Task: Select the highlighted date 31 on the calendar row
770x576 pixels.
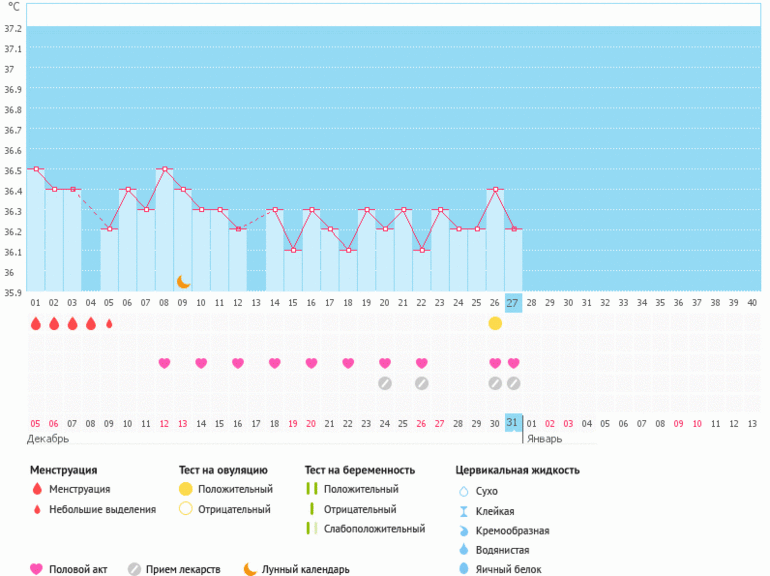Action: pyautogui.click(x=513, y=423)
